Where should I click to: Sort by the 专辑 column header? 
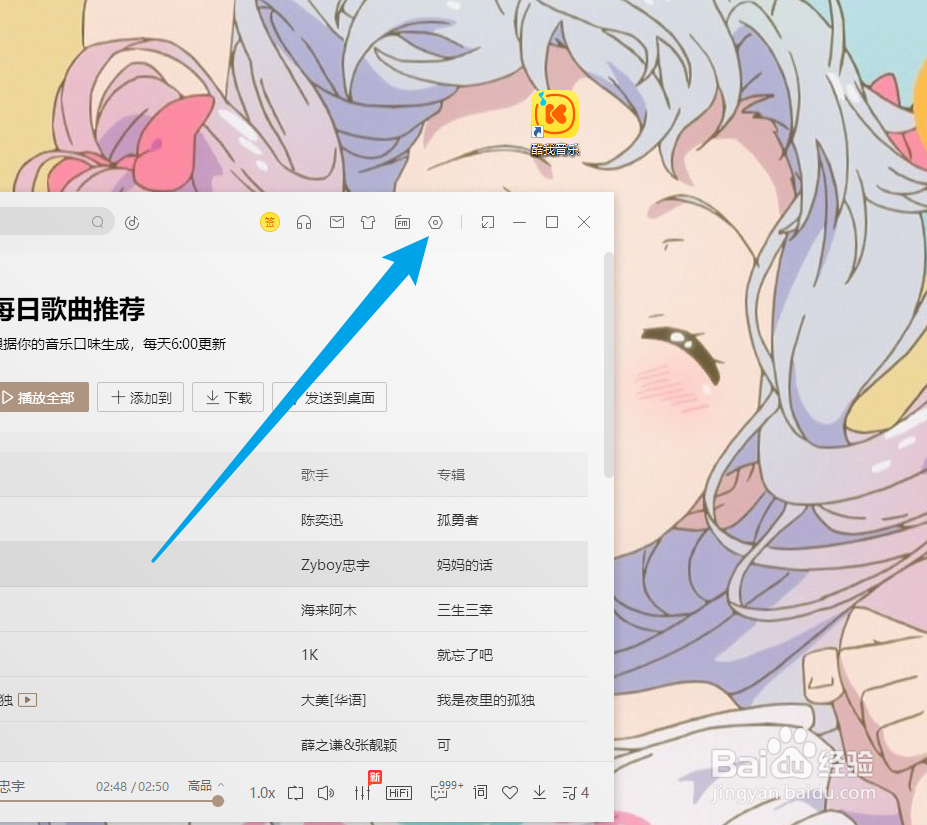451,474
